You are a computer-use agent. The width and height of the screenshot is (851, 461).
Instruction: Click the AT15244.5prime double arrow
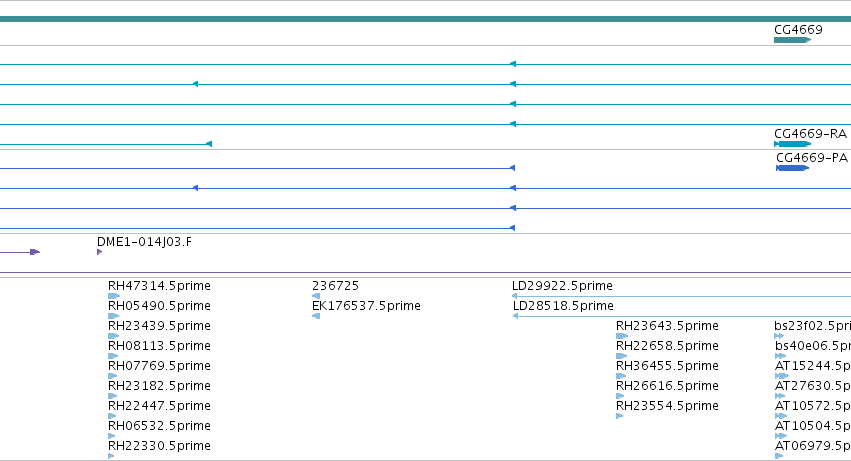[x=782, y=376]
